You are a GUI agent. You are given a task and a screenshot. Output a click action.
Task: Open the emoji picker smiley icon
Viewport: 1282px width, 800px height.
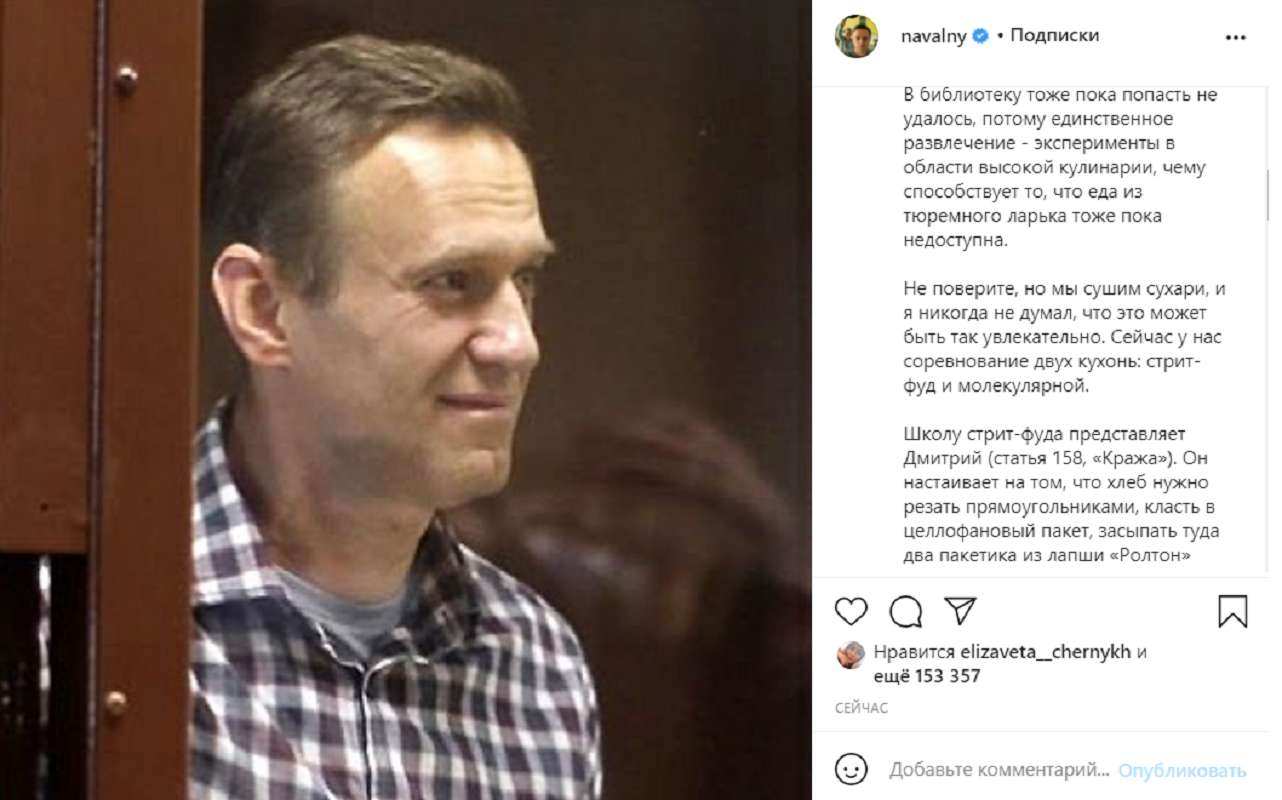click(x=851, y=770)
